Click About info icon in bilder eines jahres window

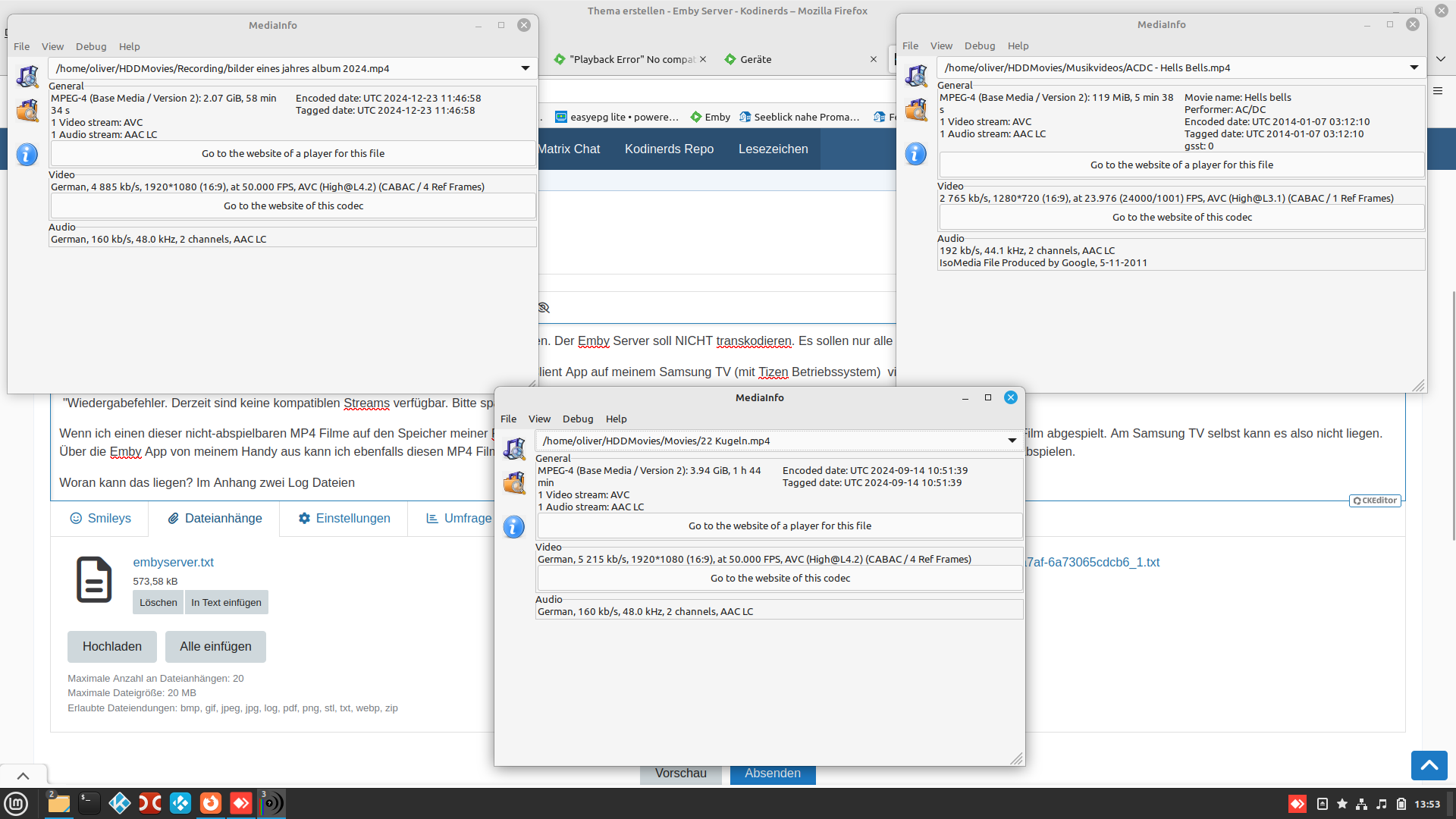pyautogui.click(x=27, y=155)
